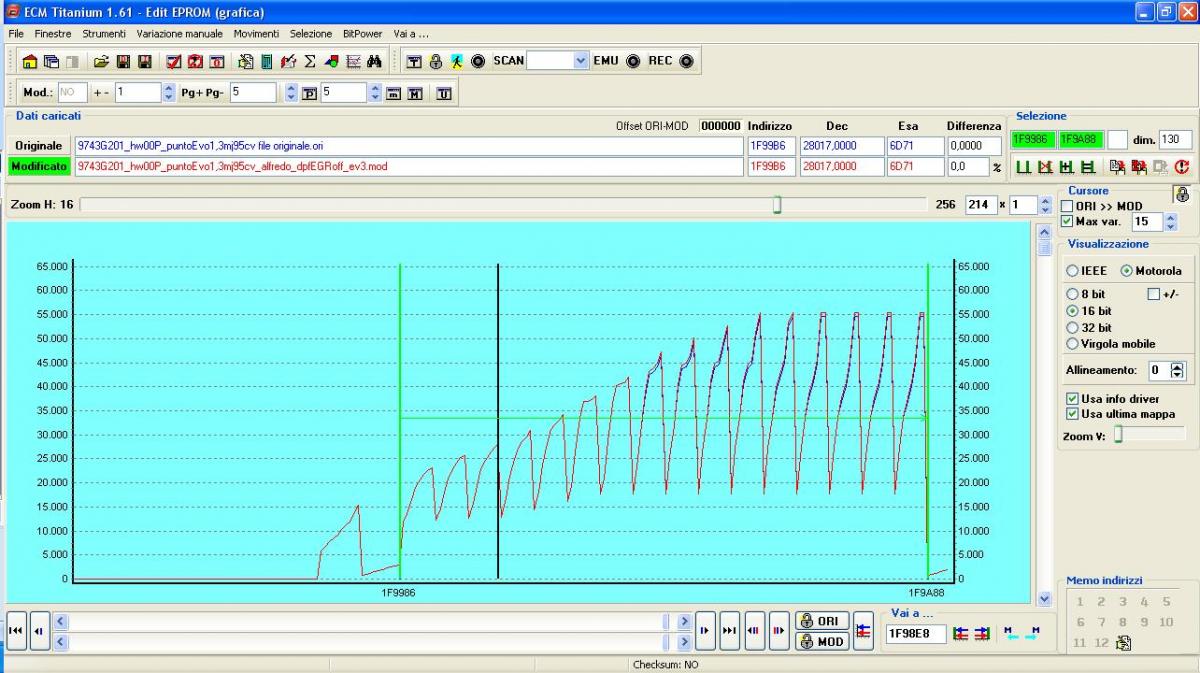
Task: Move the Zoom H slider handle
Action: tap(777, 205)
